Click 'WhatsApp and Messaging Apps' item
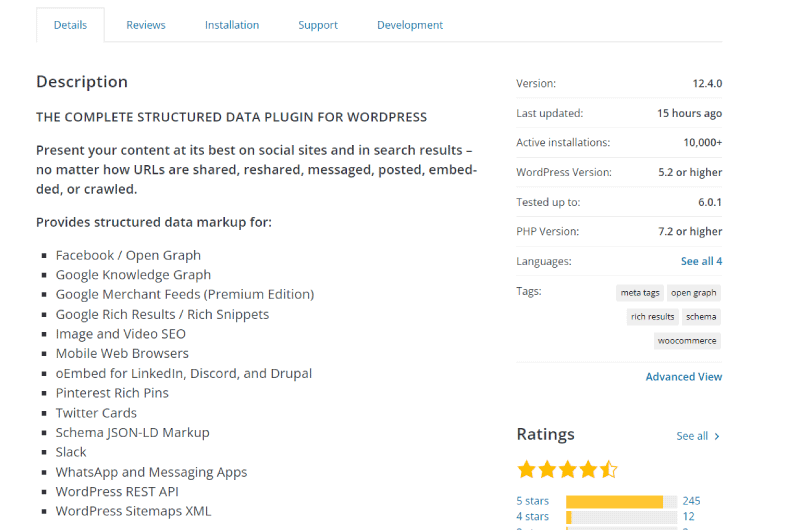This screenshot has width=800, height=530. pyautogui.click(x=151, y=472)
